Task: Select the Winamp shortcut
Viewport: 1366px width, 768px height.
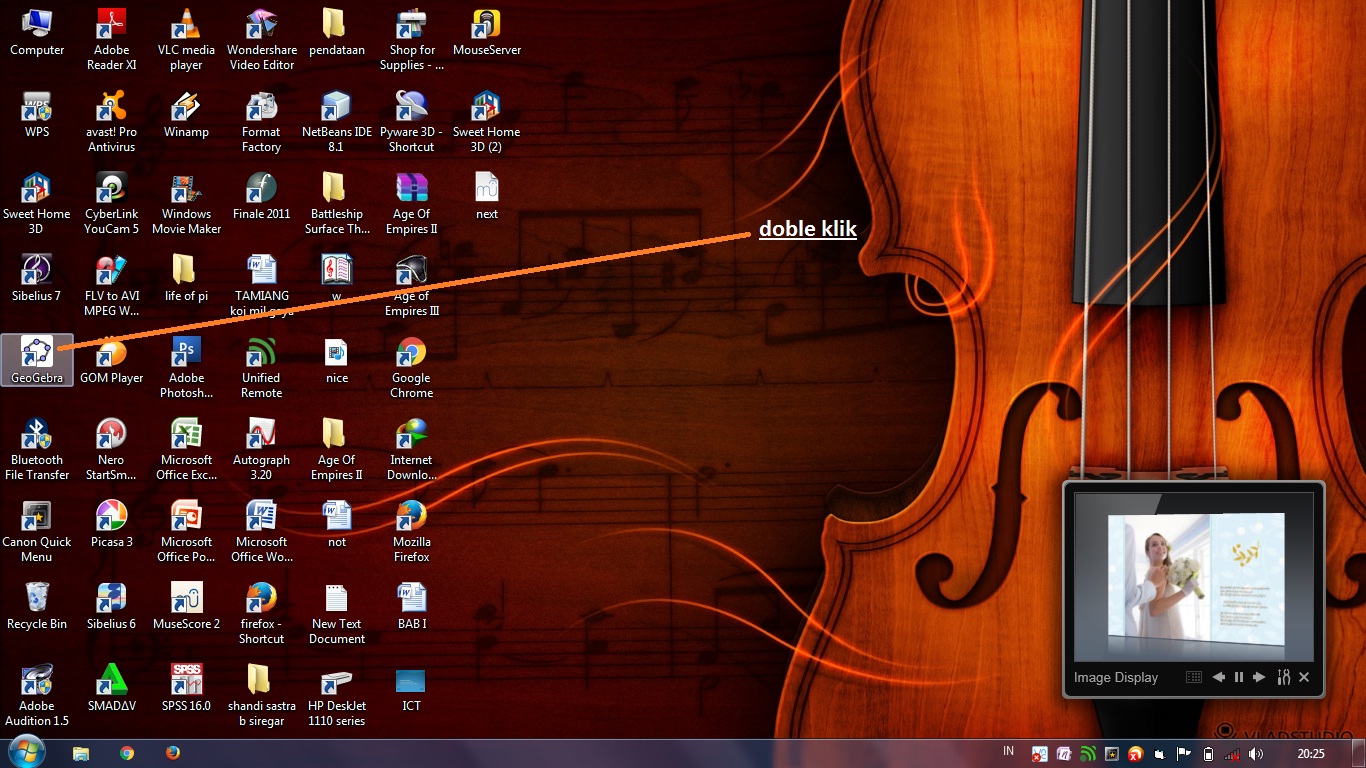Action: coord(186,114)
